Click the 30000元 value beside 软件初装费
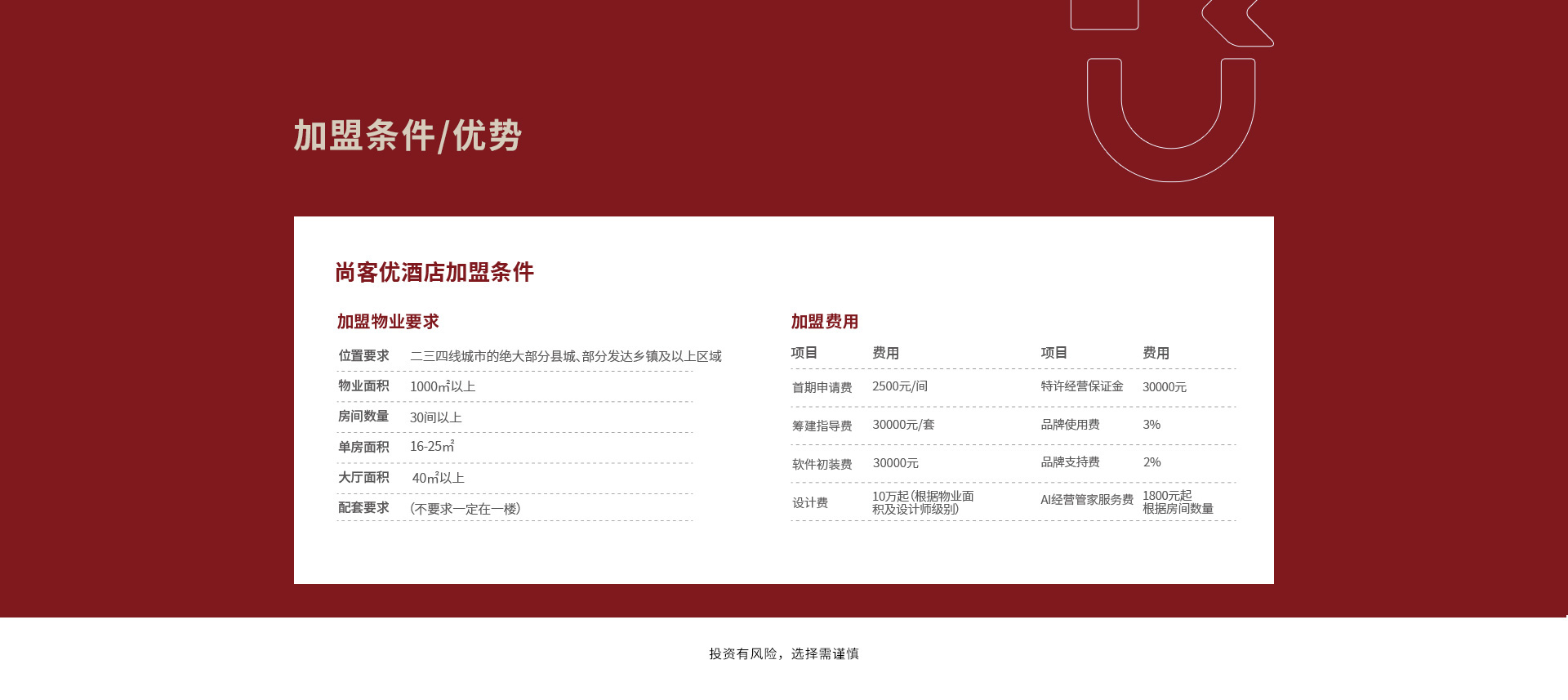Viewport: 1568px width, 700px height. tap(896, 463)
